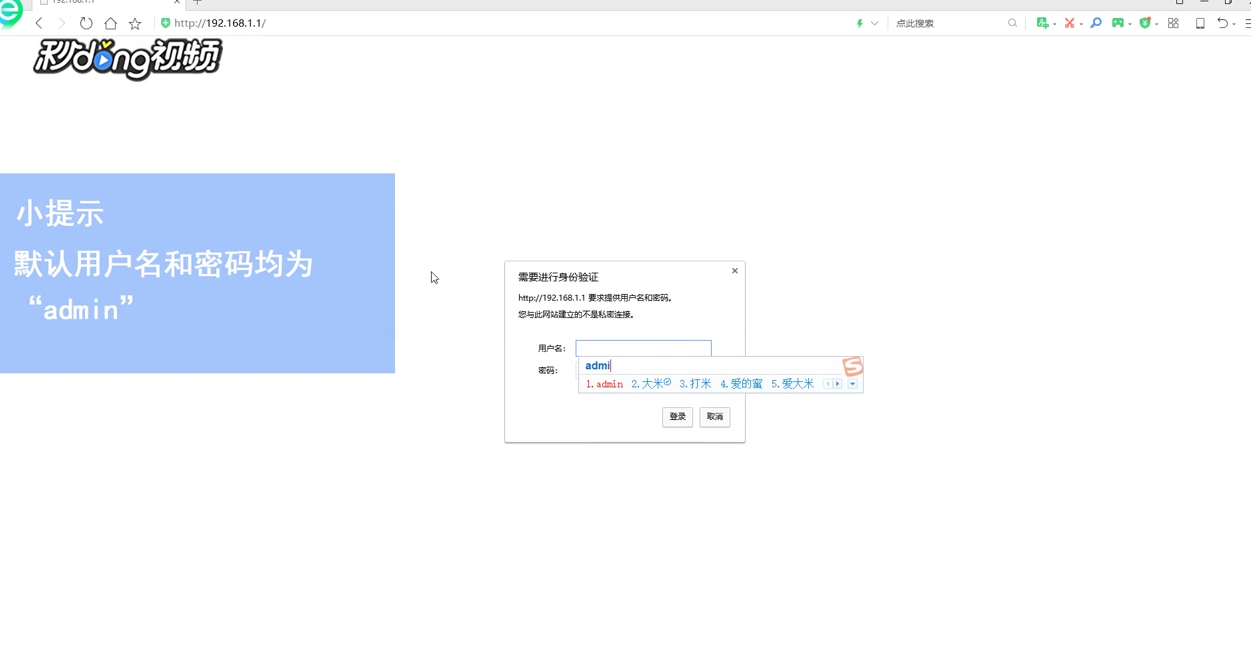1251x661 pixels.
Task: Reload the page with the refresh icon
Action: point(86,23)
